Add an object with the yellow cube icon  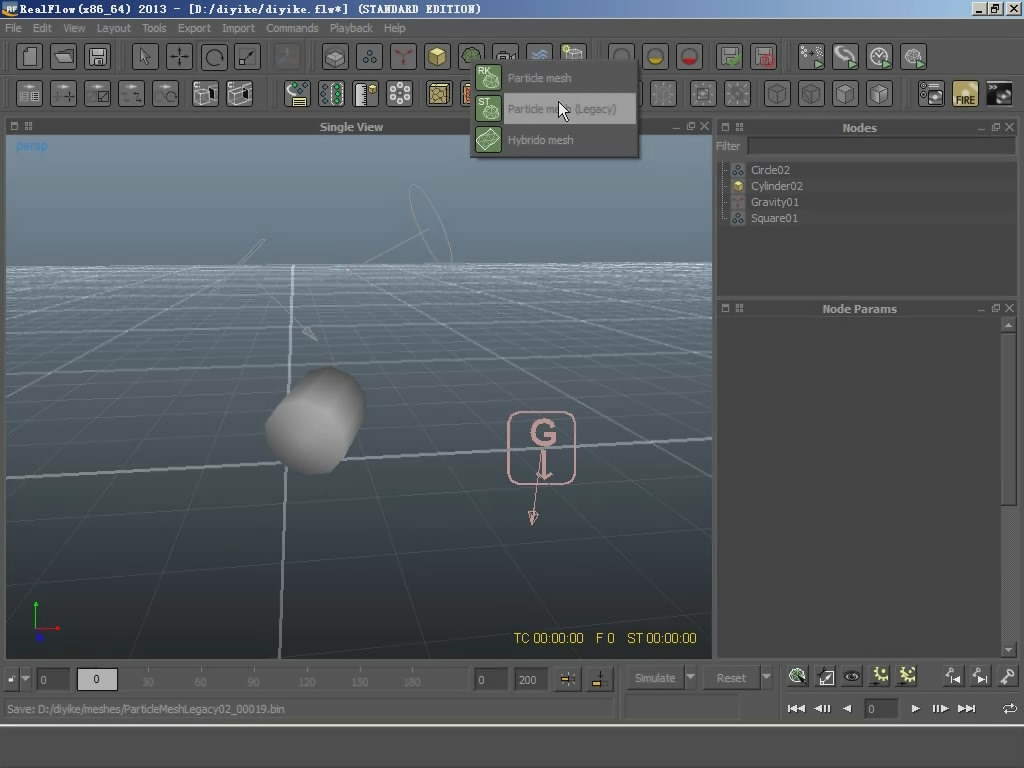437,57
